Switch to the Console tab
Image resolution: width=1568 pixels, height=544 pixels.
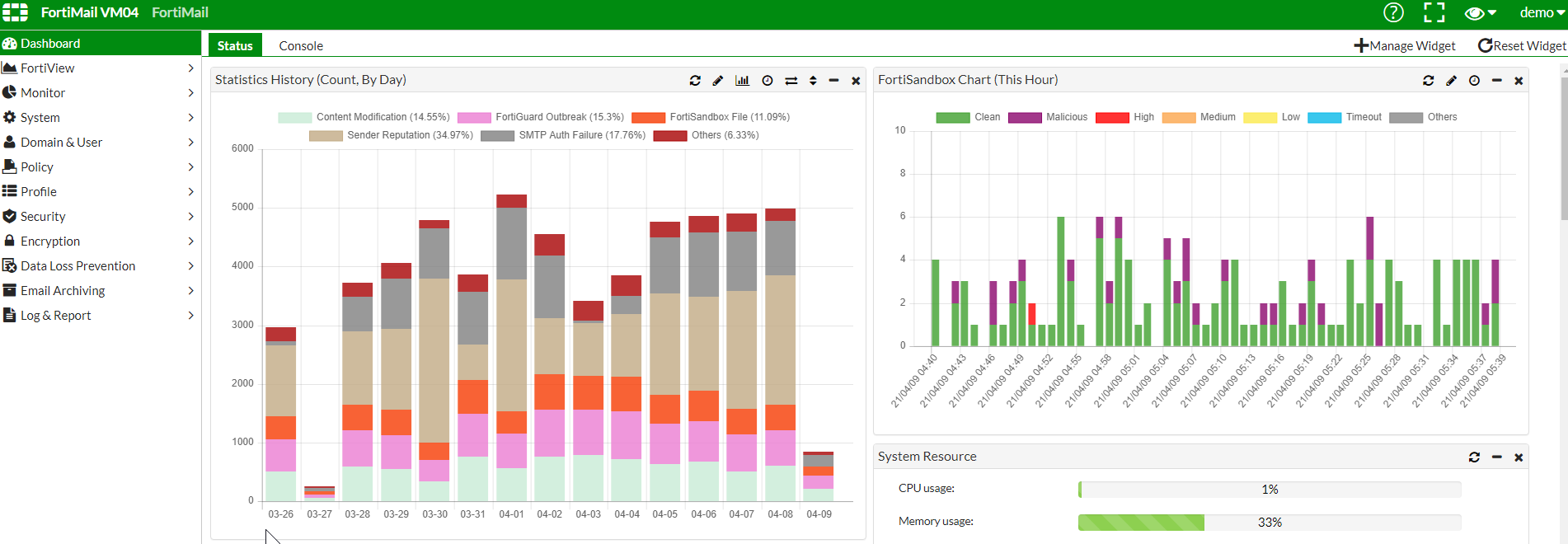pos(301,45)
